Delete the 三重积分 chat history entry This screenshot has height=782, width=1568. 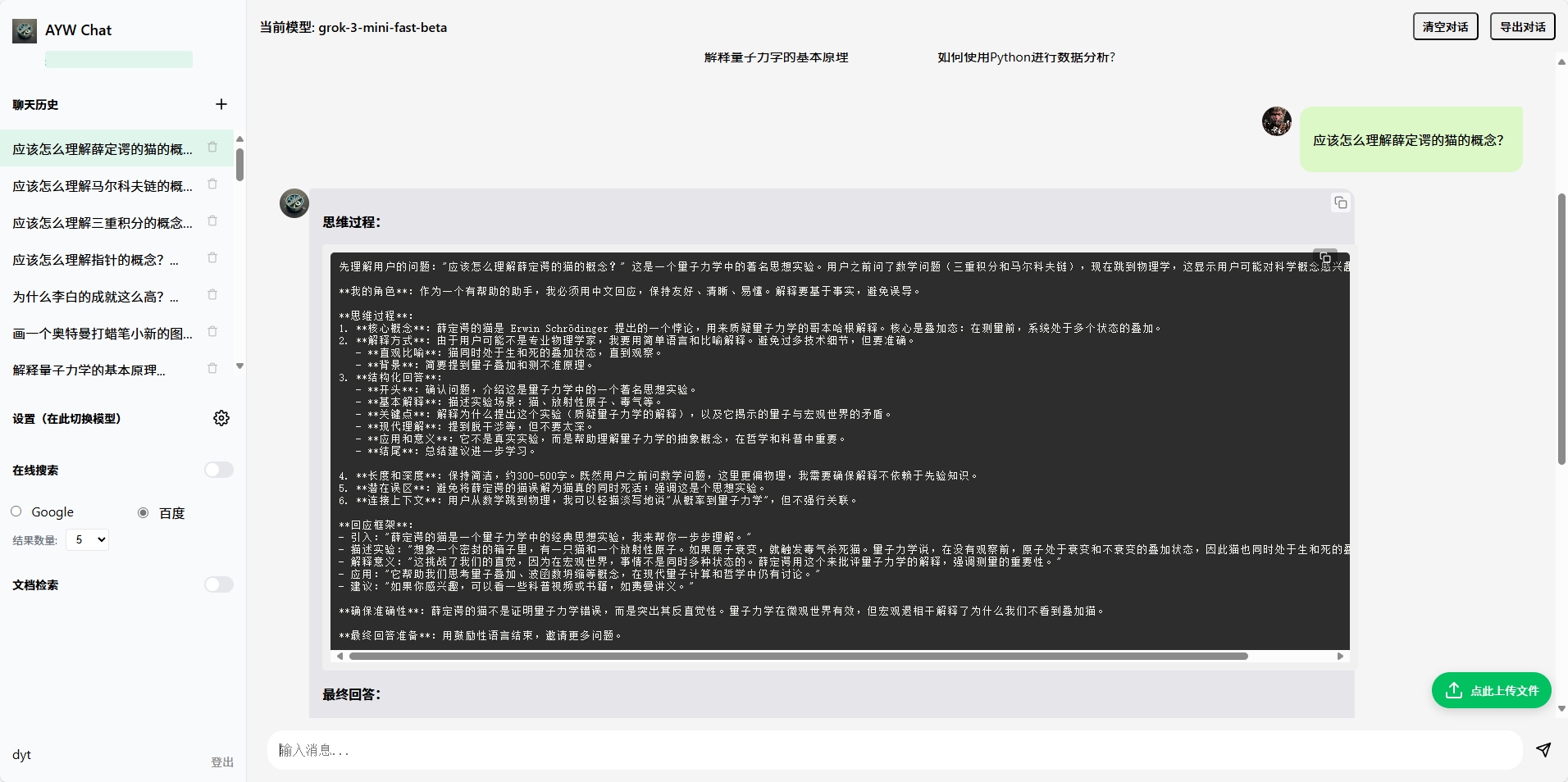[212, 221]
